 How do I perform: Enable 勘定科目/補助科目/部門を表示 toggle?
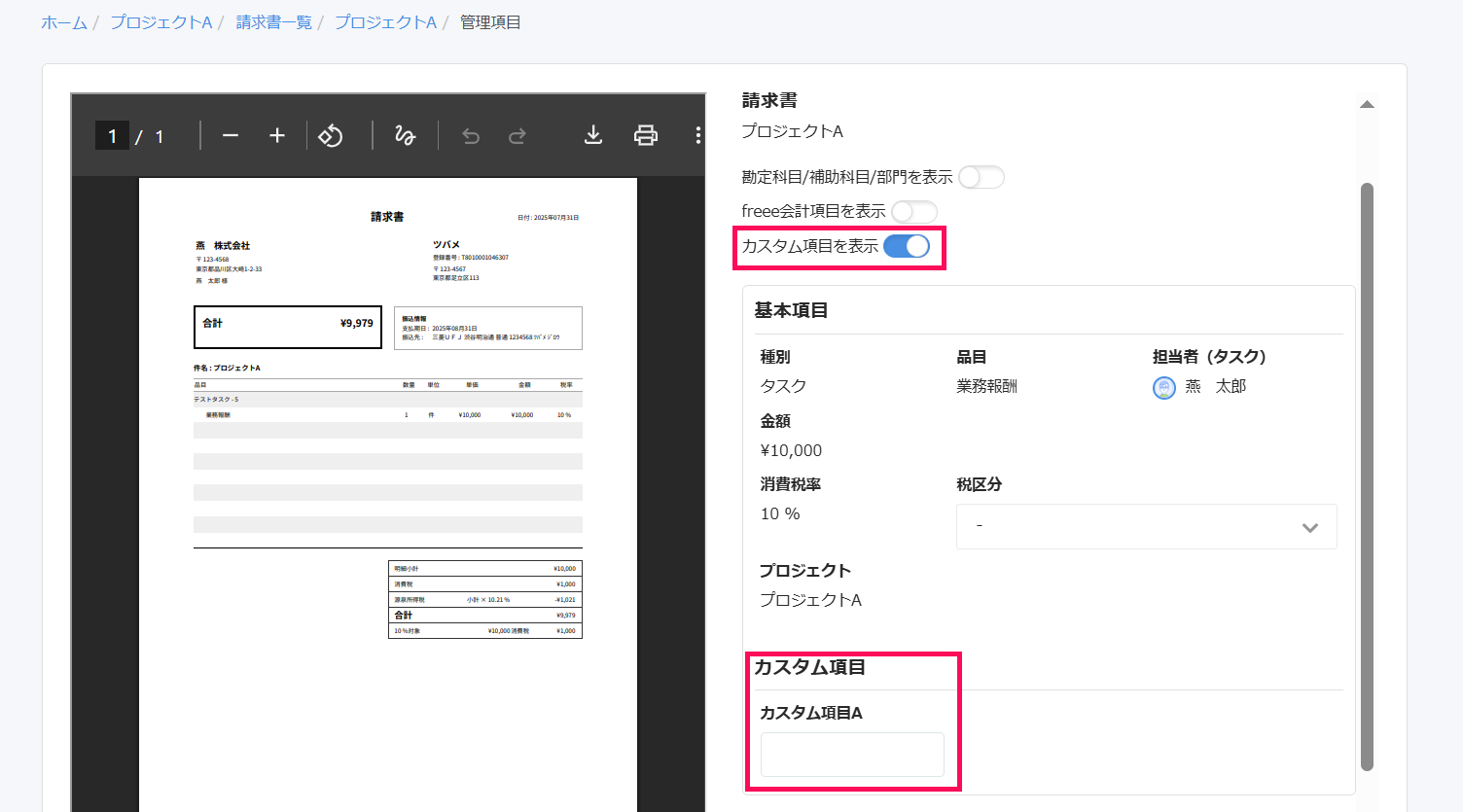[x=981, y=177]
